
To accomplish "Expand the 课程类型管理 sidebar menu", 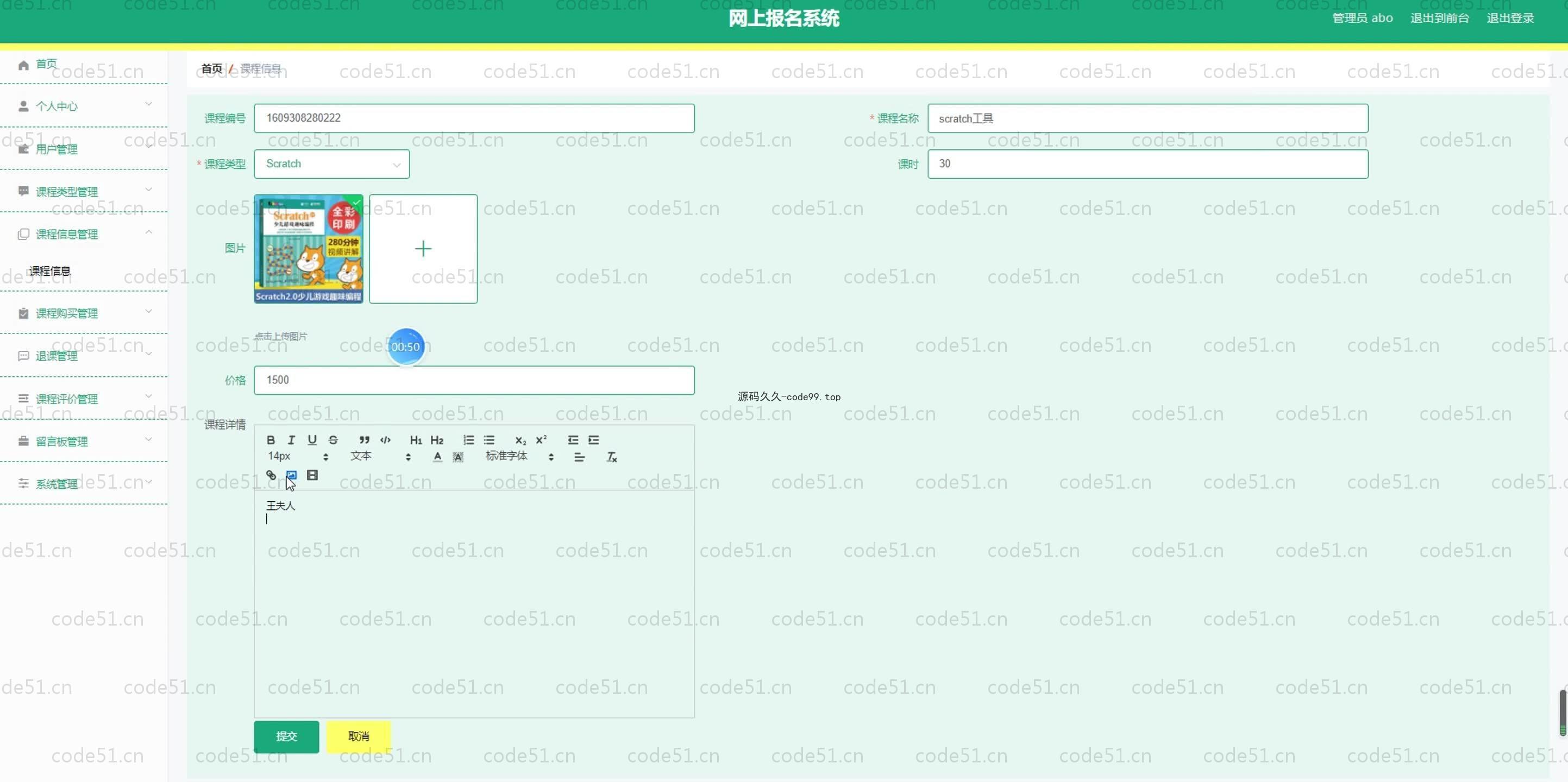I will (x=84, y=192).
